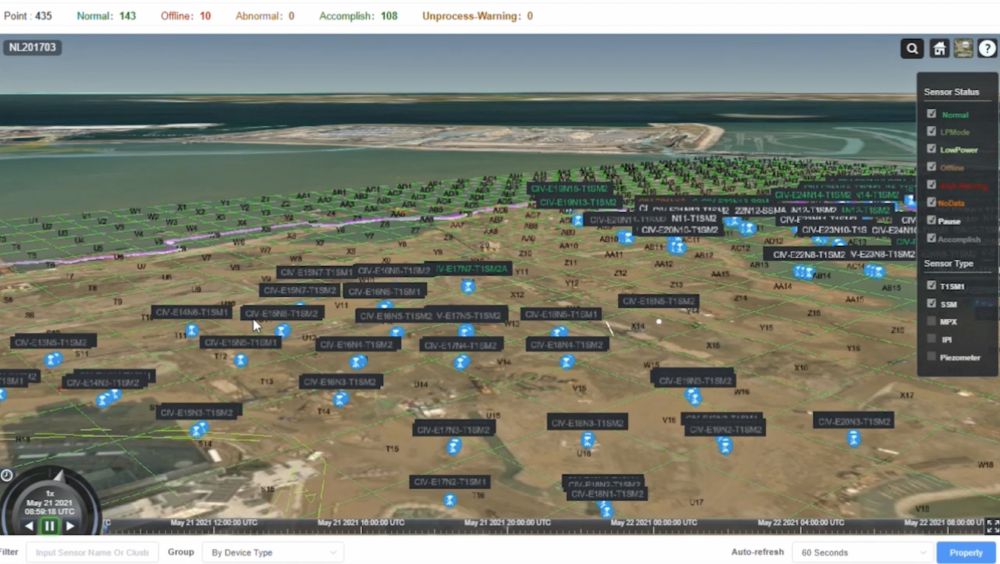Open the help question mark icon
Viewport: 1000px width, 564px height.
[987, 48]
